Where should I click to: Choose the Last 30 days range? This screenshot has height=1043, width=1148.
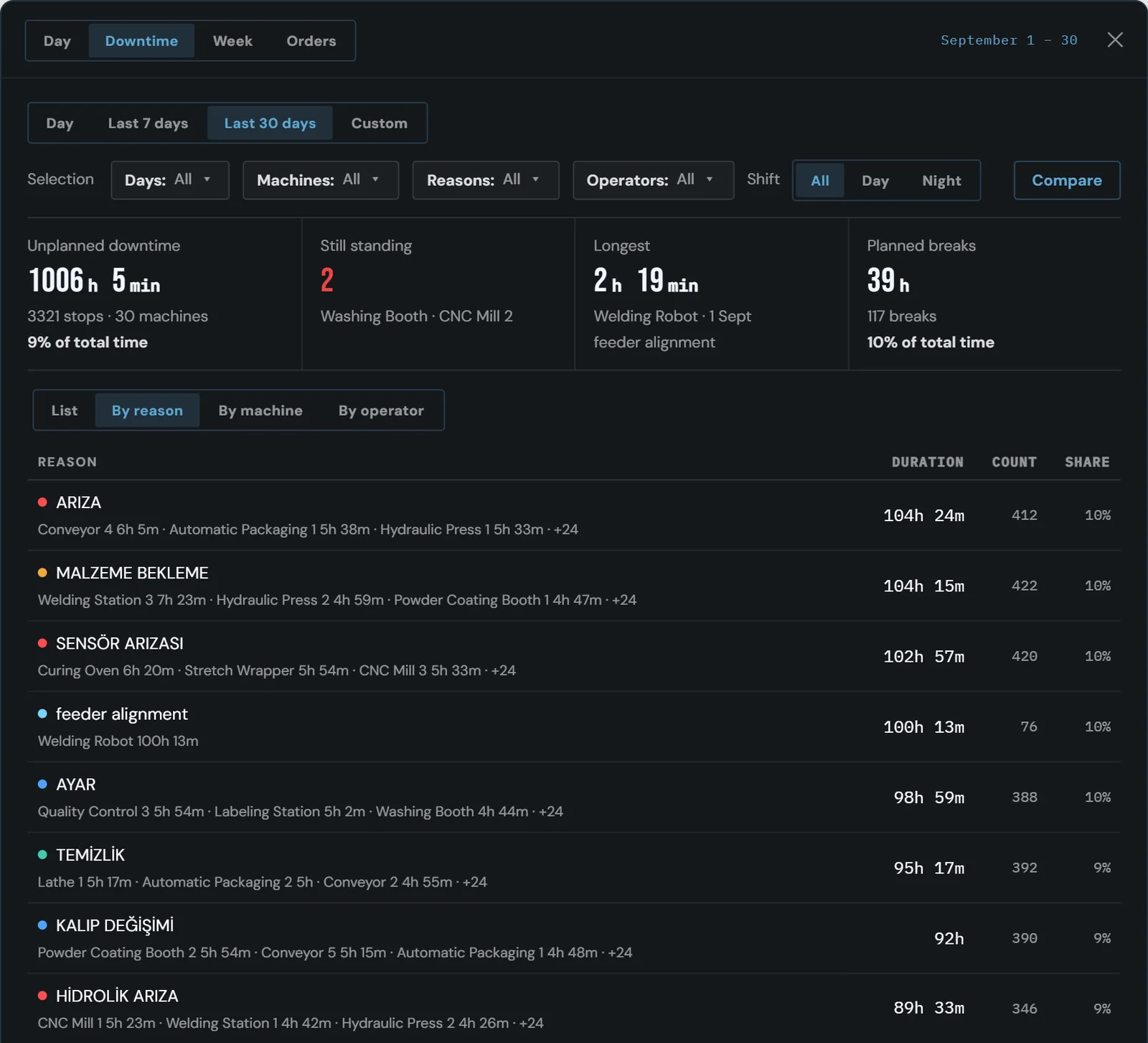[270, 123]
